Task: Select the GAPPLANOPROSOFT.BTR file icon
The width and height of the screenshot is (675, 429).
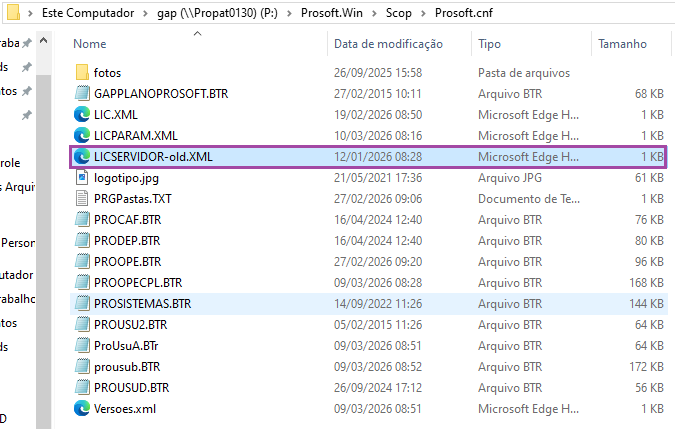Action: (82, 93)
